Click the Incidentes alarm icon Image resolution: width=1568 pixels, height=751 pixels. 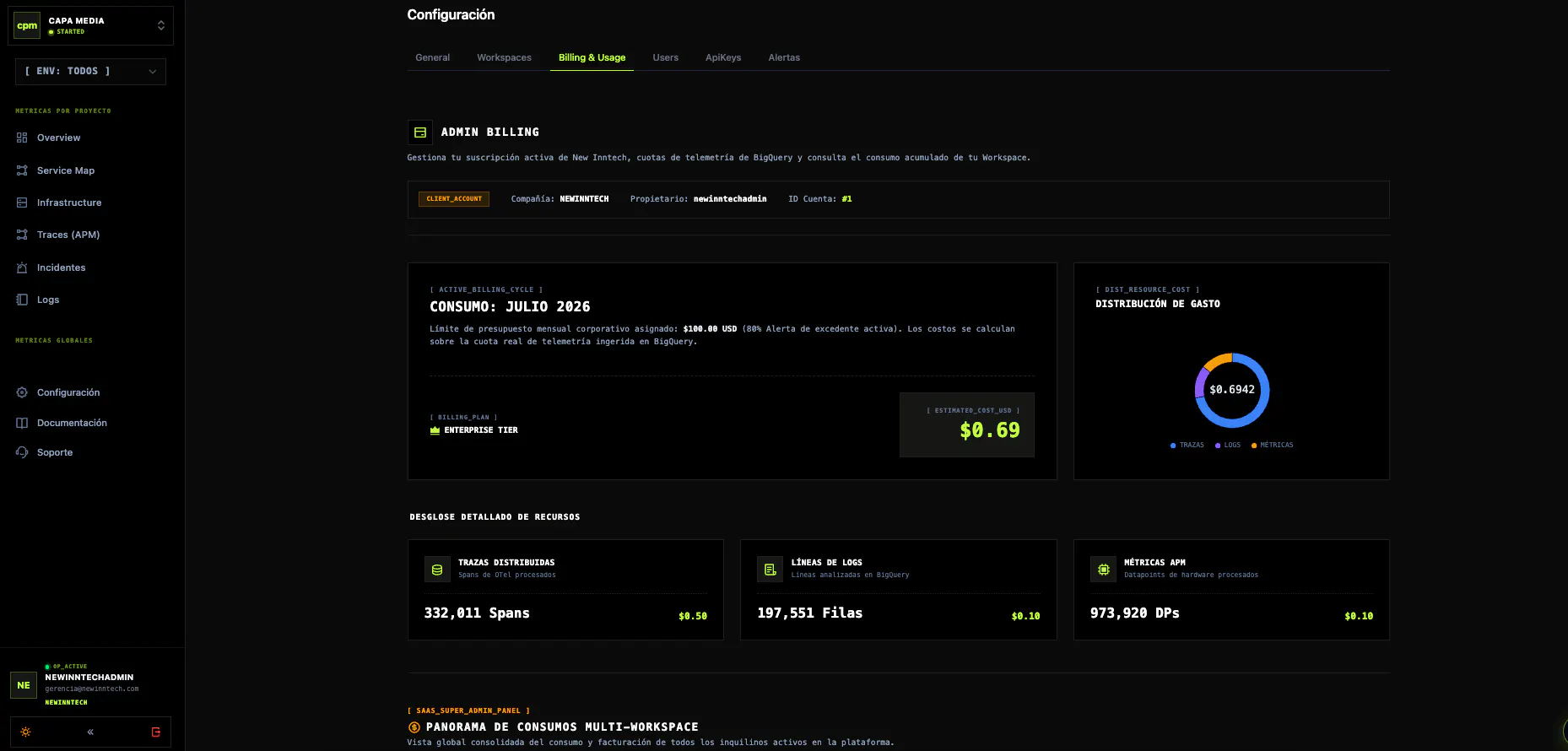(x=22, y=267)
